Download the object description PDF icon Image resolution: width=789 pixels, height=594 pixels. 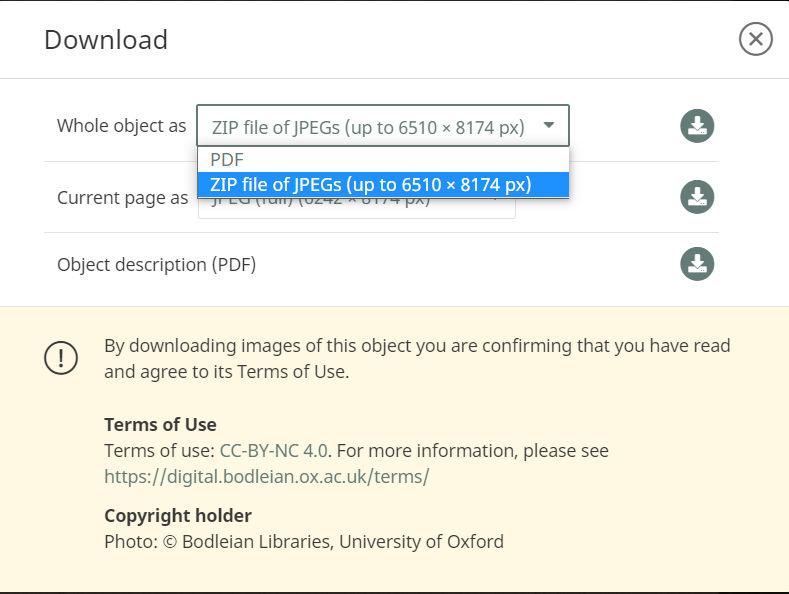pyautogui.click(x=697, y=264)
